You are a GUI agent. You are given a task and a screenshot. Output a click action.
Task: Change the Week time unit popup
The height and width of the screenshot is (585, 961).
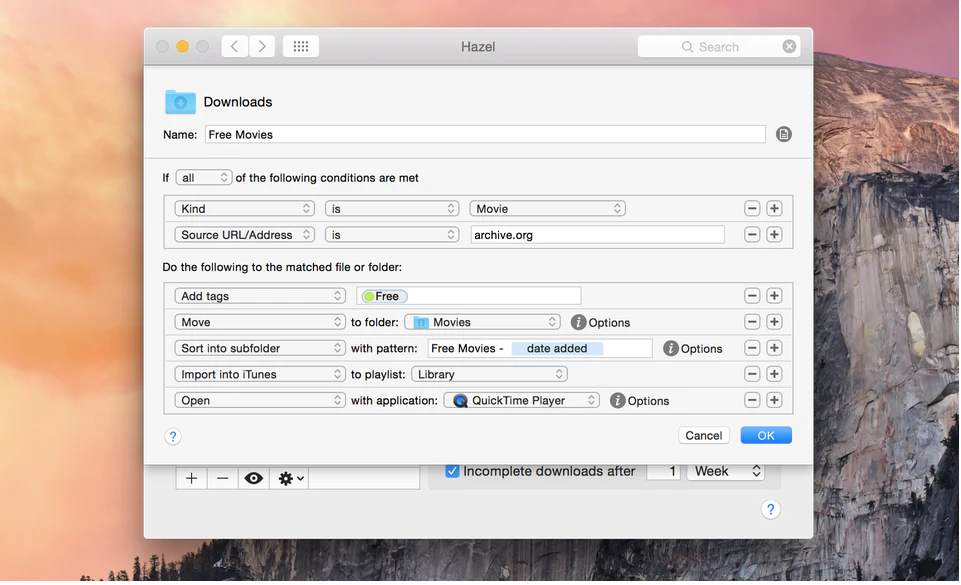(x=726, y=471)
